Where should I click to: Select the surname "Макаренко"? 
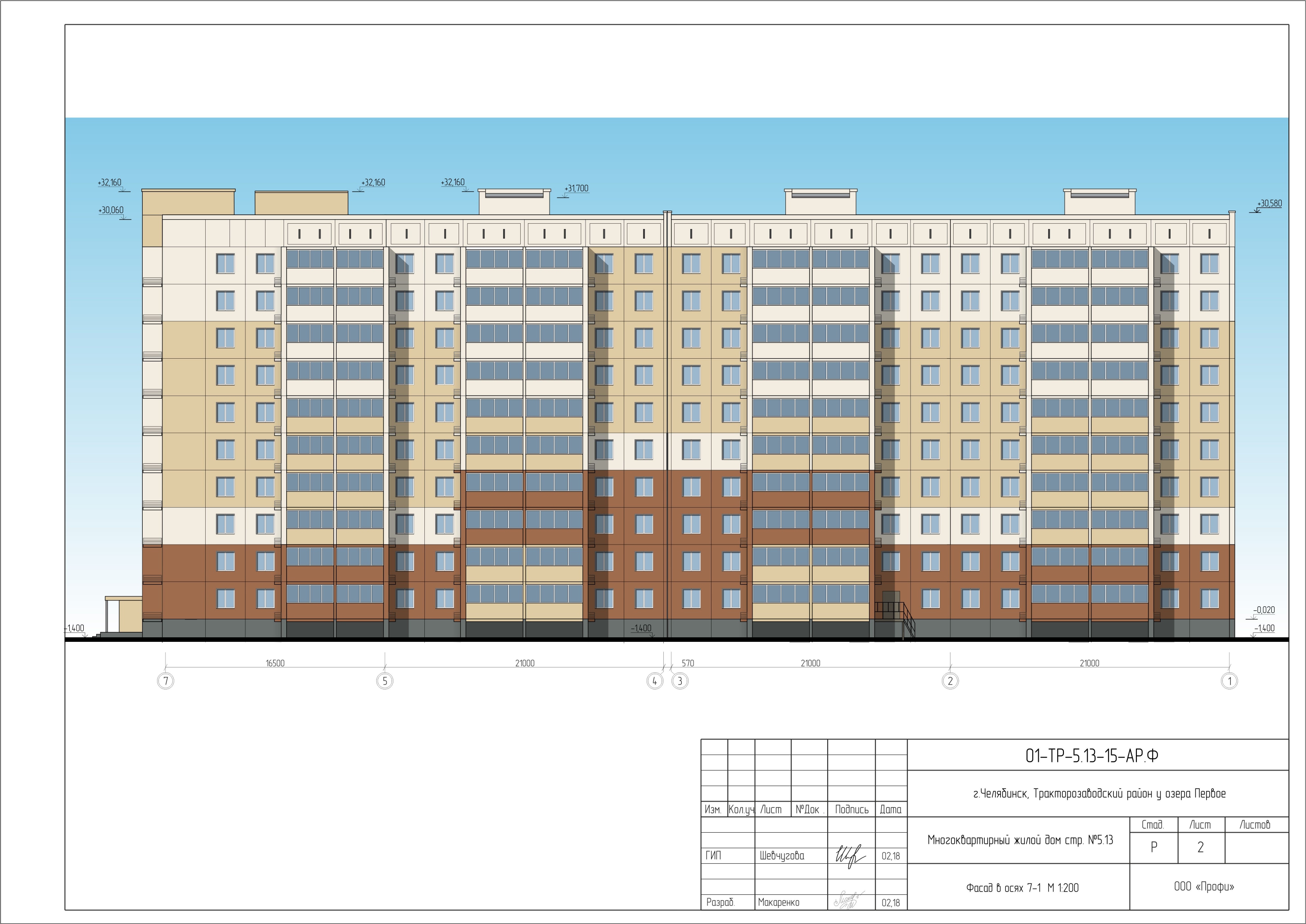(x=778, y=902)
